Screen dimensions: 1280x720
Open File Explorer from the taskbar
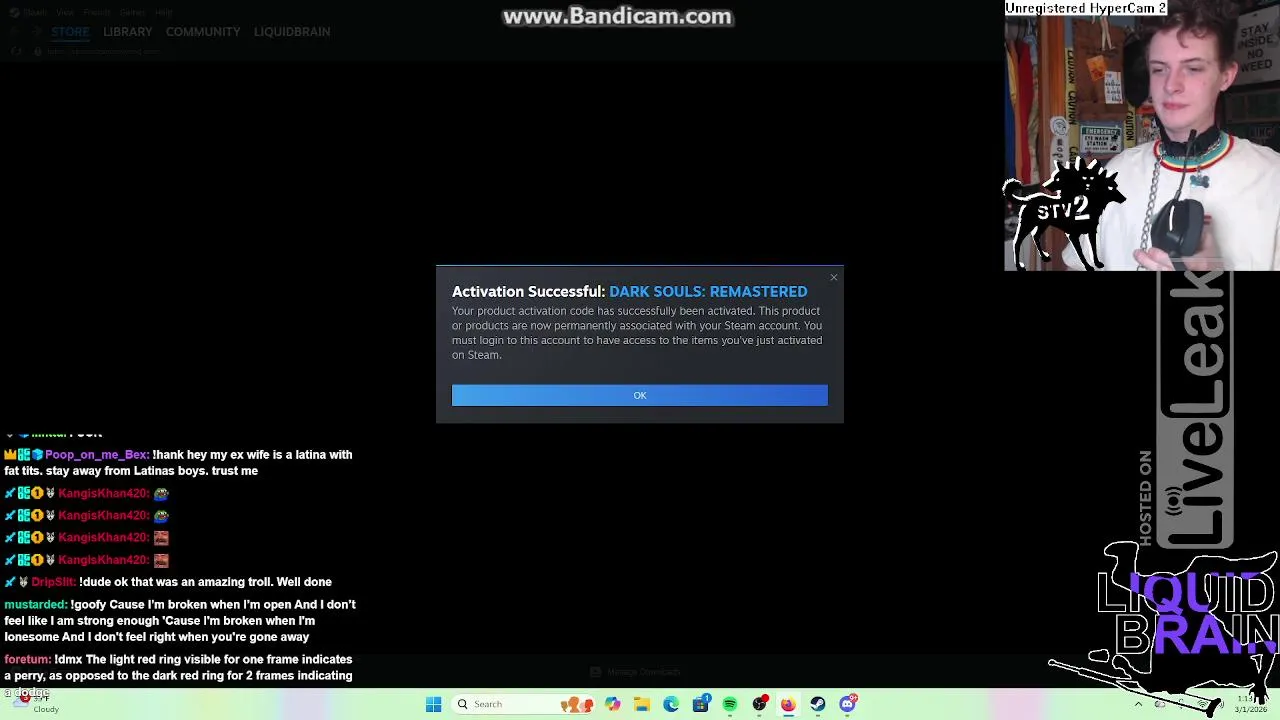pos(641,704)
